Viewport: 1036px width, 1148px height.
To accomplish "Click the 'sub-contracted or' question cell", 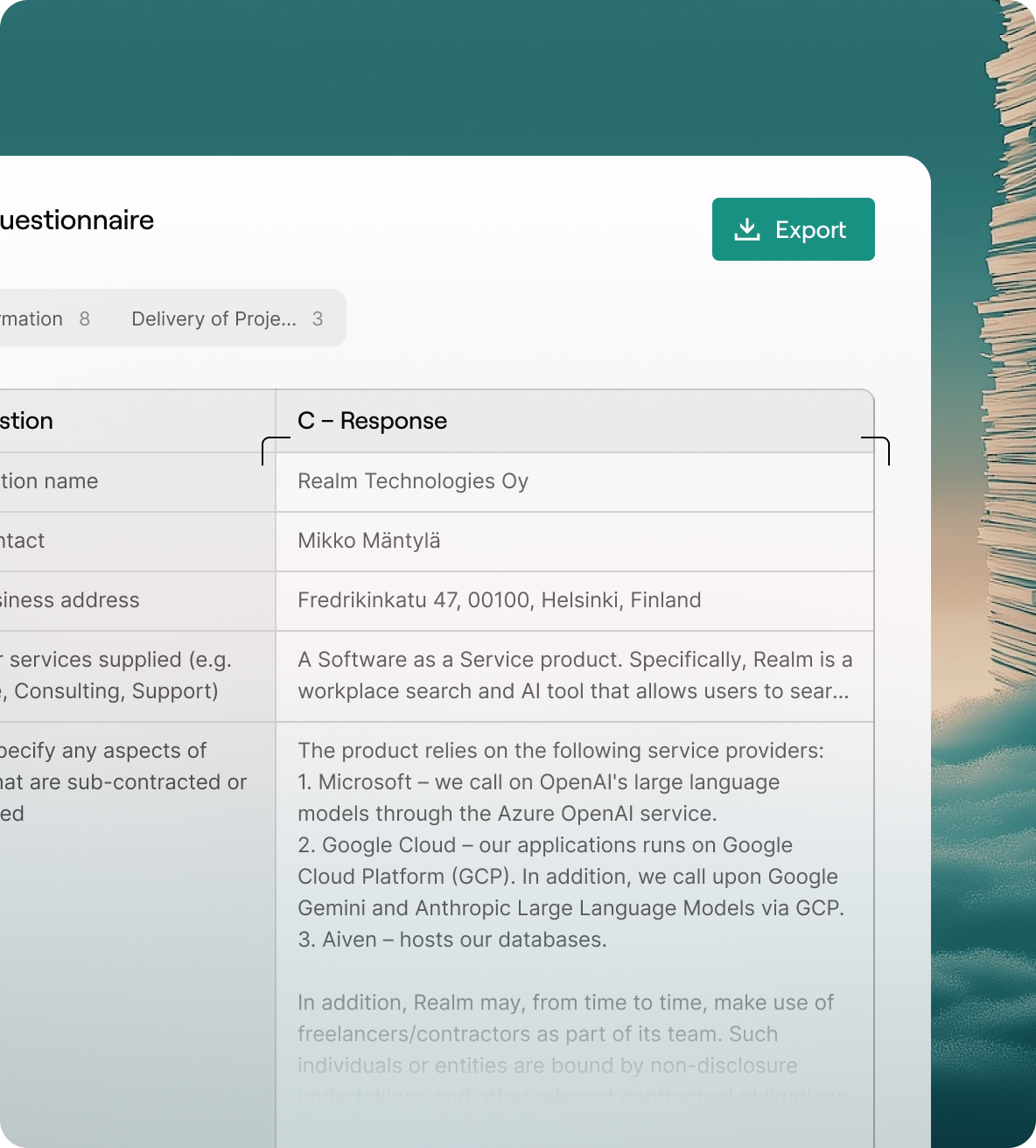I will [137, 934].
